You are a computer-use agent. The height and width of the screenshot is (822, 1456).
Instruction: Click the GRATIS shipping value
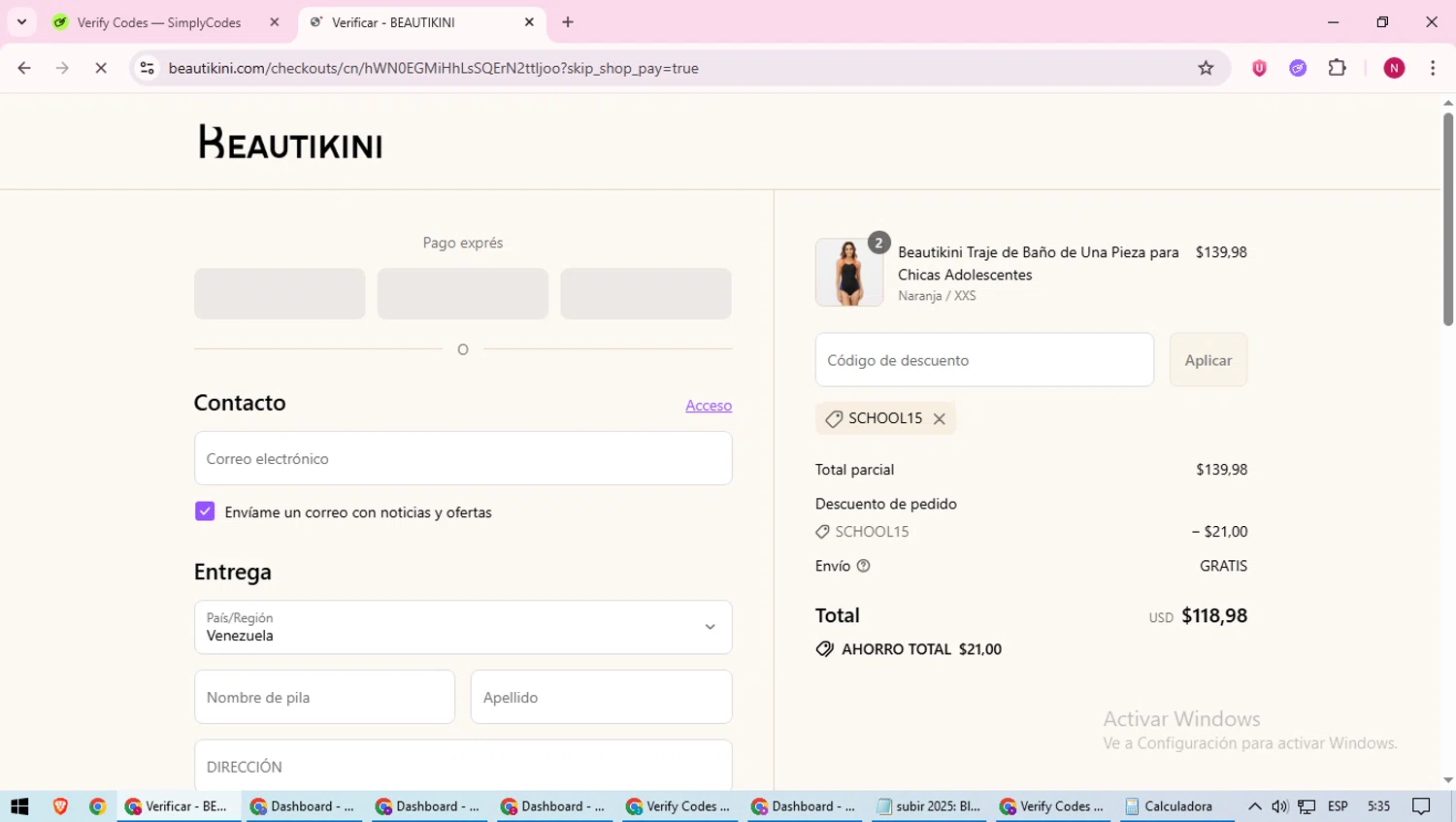(1223, 566)
